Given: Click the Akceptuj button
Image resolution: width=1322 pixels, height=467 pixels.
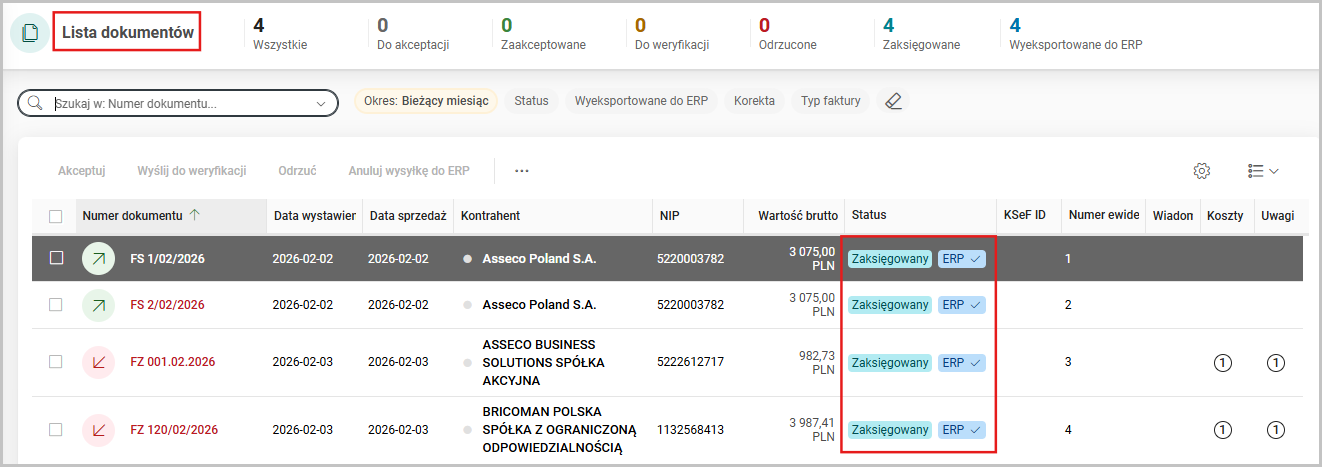Looking at the screenshot, I should pos(81,171).
